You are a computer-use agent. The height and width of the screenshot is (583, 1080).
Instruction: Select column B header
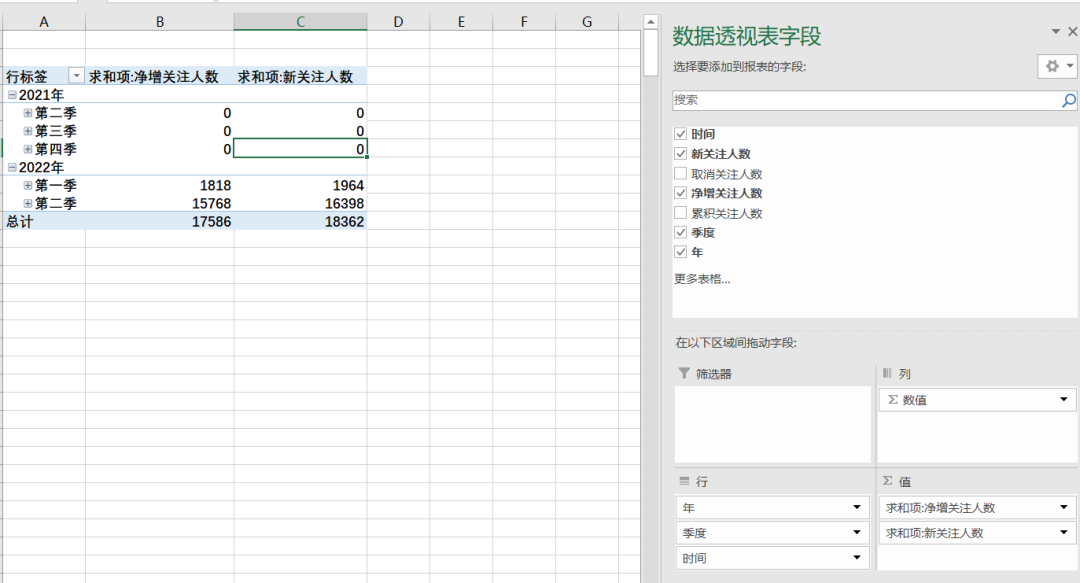click(x=160, y=22)
